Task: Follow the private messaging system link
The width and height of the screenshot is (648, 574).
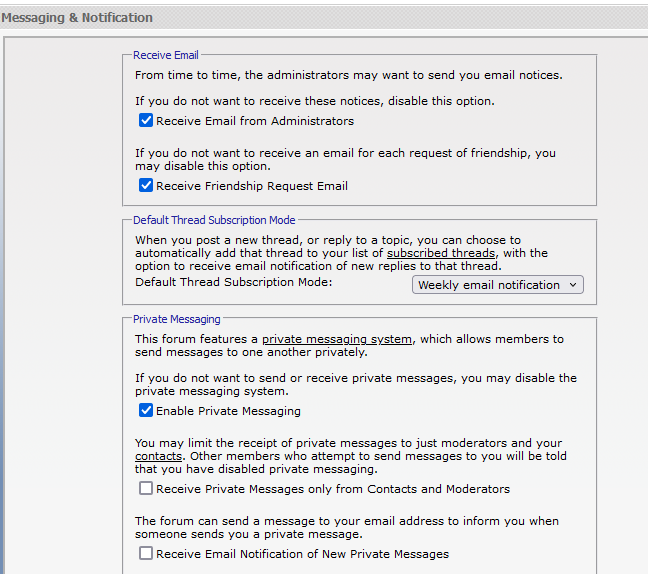Action: tap(337, 339)
